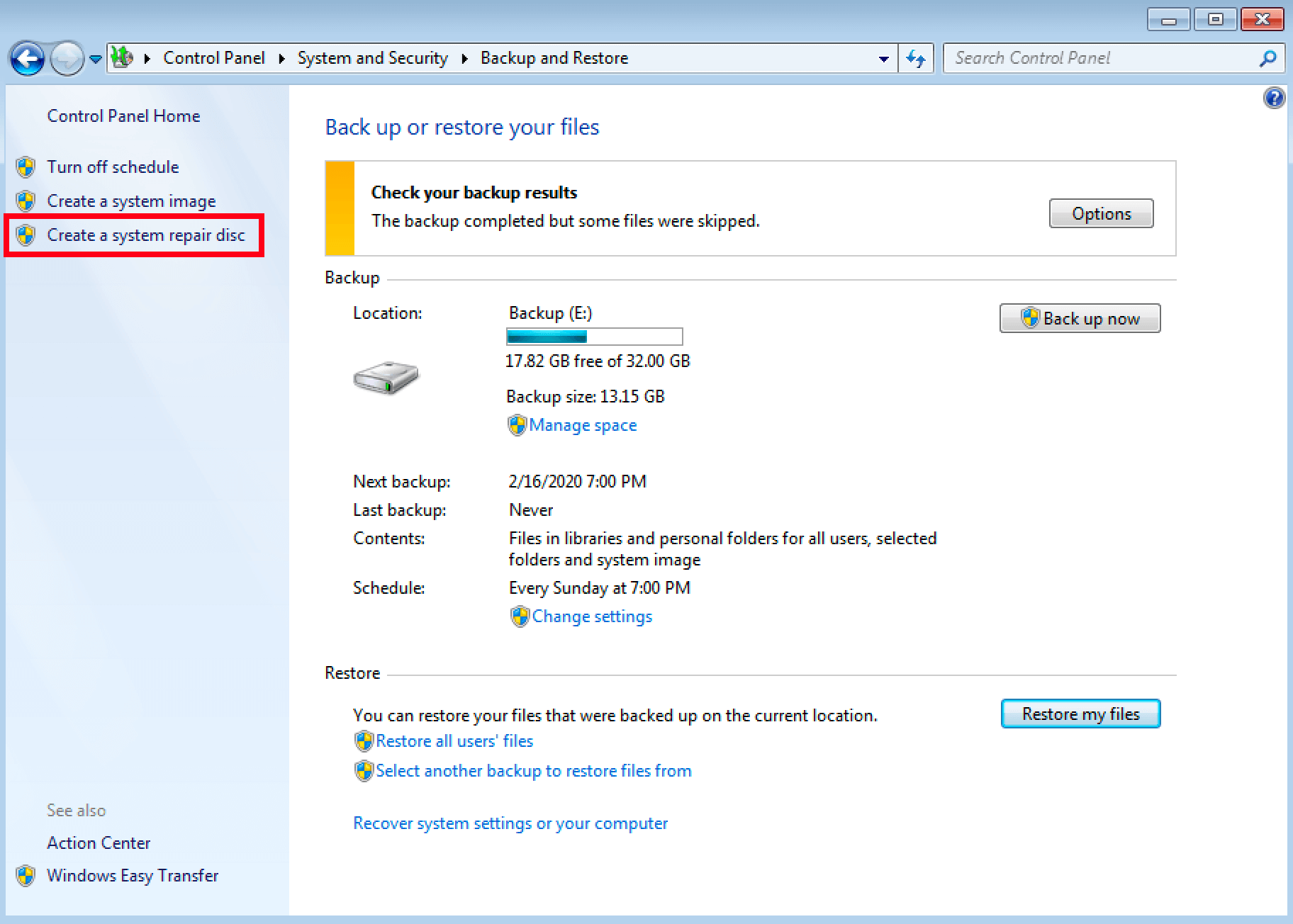Click the Backup size: 13.15 GB text
1293x924 pixels.
click(586, 397)
